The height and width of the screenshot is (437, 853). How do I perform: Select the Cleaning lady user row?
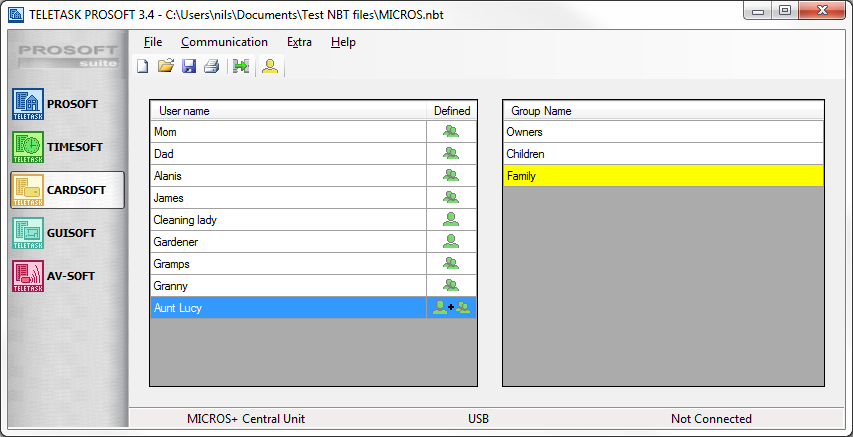(290, 220)
